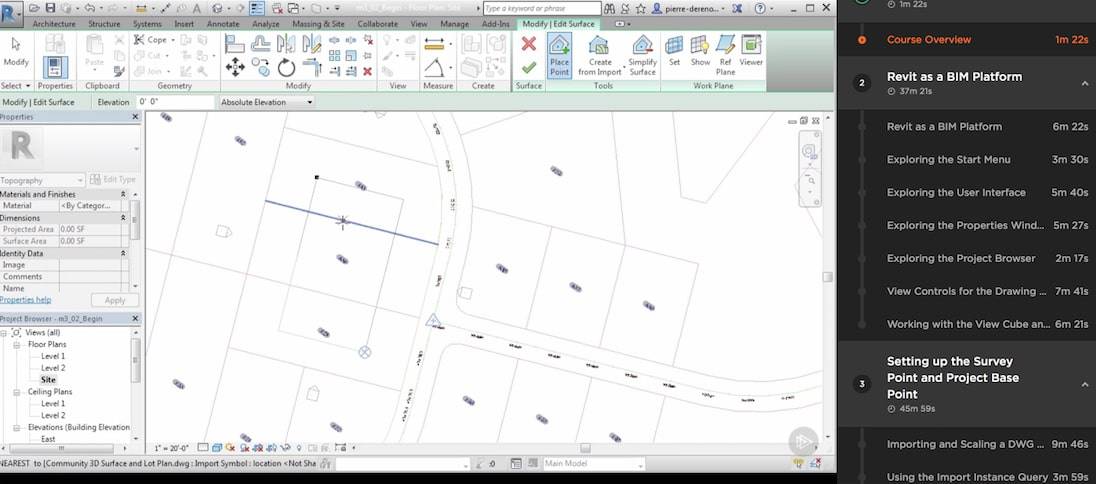
Task: Collapse the Ceiling Plans tree node
Action: click(x=16, y=392)
